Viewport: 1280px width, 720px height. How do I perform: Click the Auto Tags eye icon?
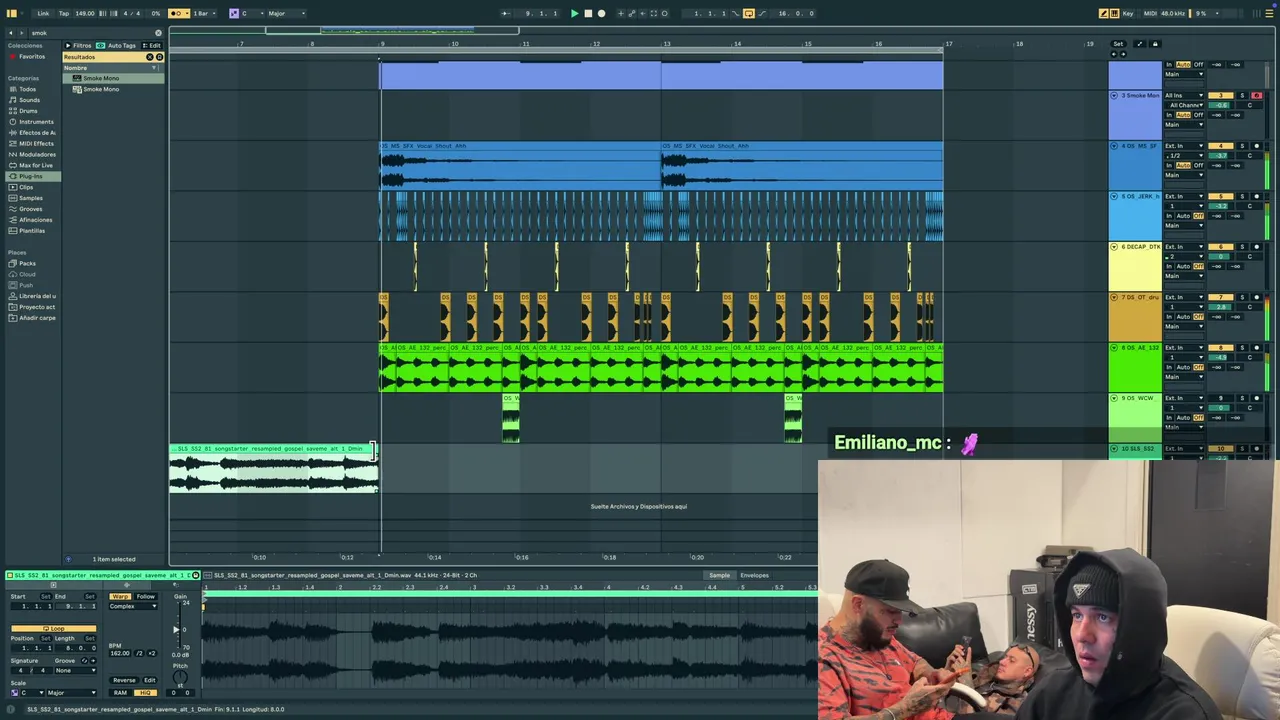(x=100, y=45)
